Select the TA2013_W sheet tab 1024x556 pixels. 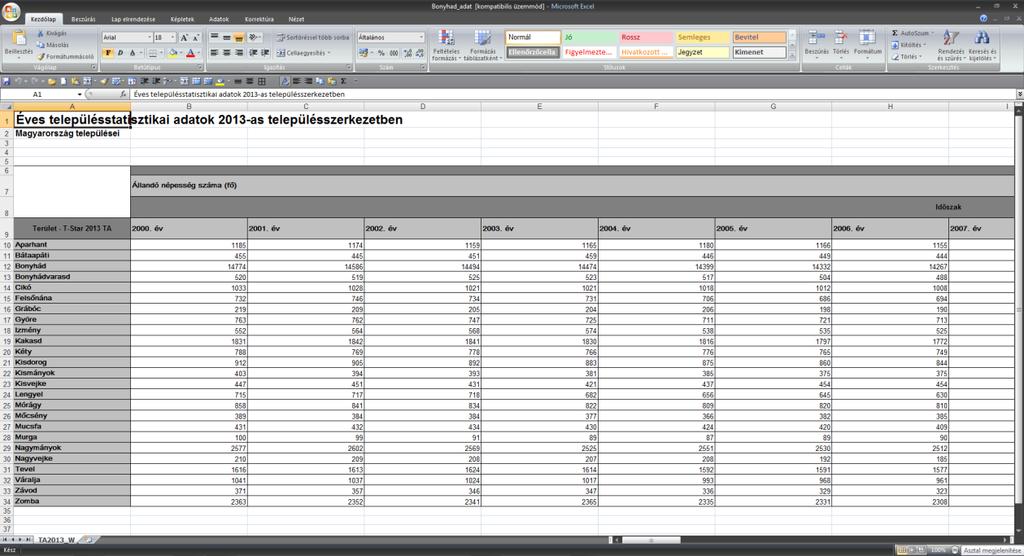(x=56, y=540)
